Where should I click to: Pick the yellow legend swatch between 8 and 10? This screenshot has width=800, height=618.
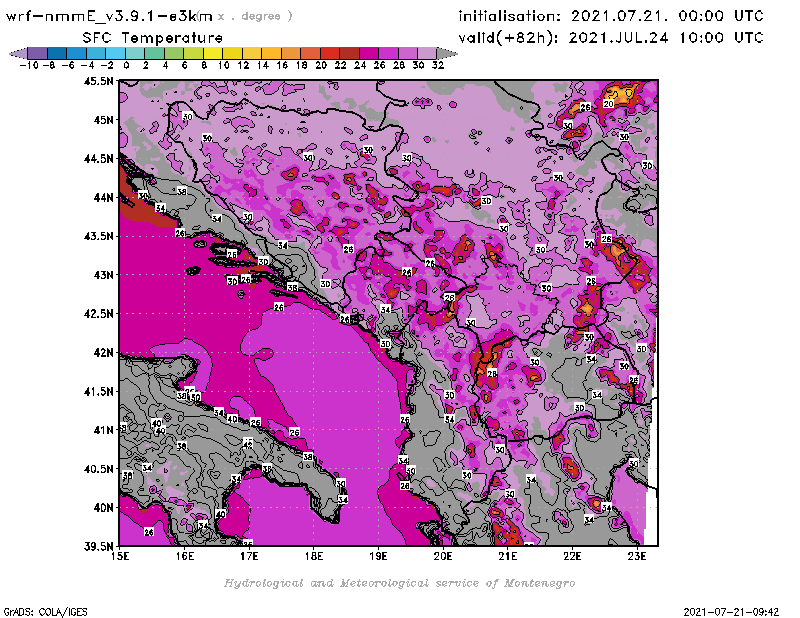pyautogui.click(x=213, y=54)
